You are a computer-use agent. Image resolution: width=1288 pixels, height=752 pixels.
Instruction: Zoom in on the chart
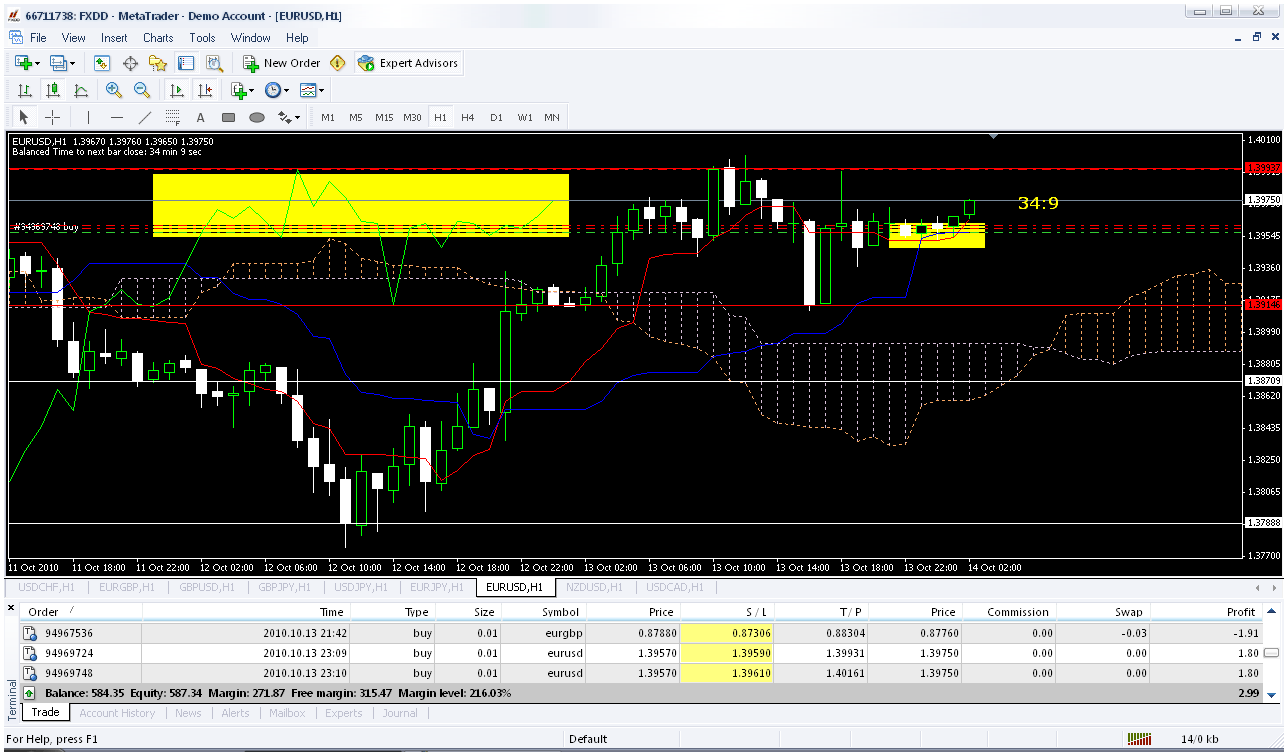point(114,90)
